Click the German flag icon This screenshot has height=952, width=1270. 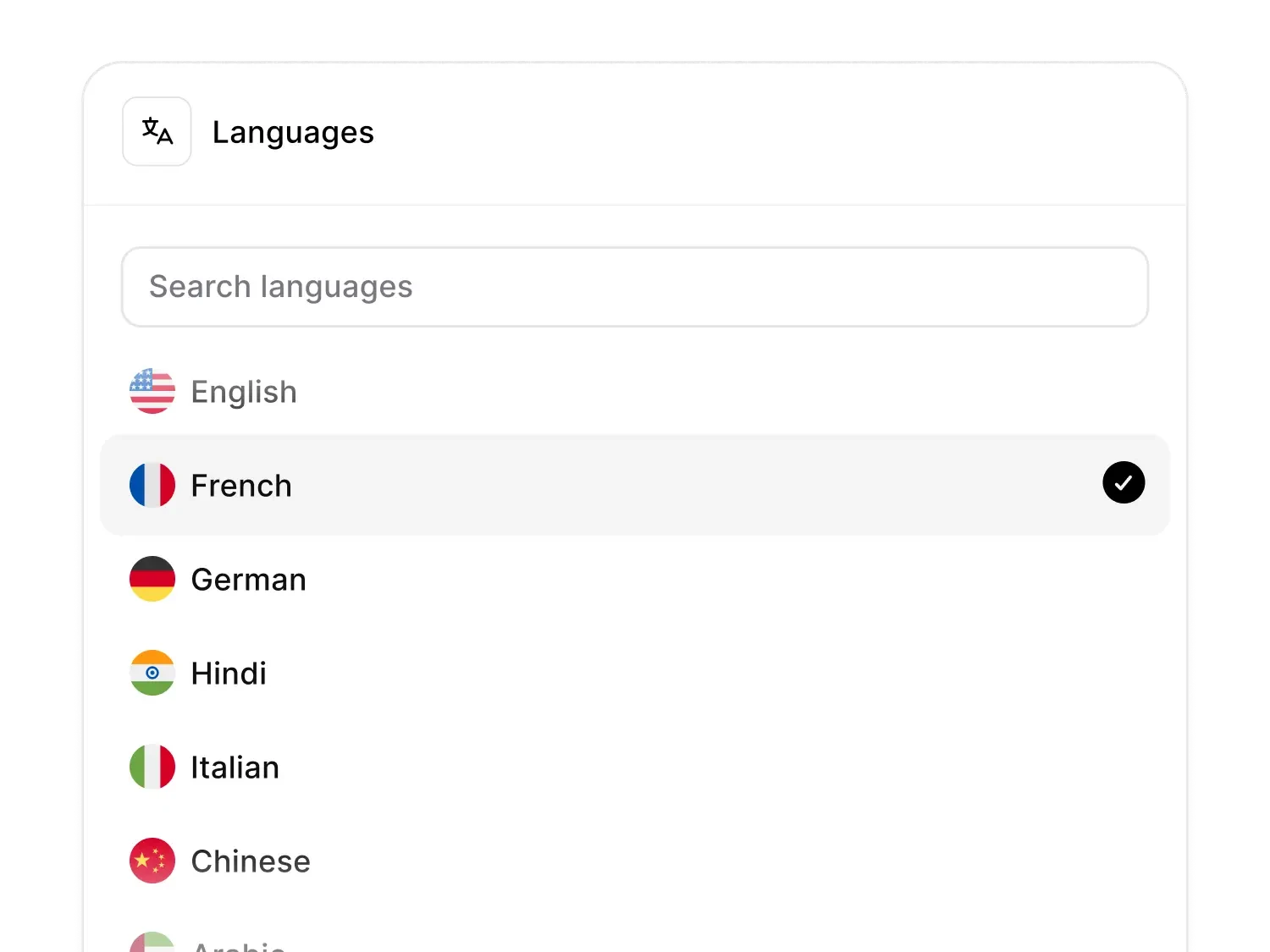(152, 579)
